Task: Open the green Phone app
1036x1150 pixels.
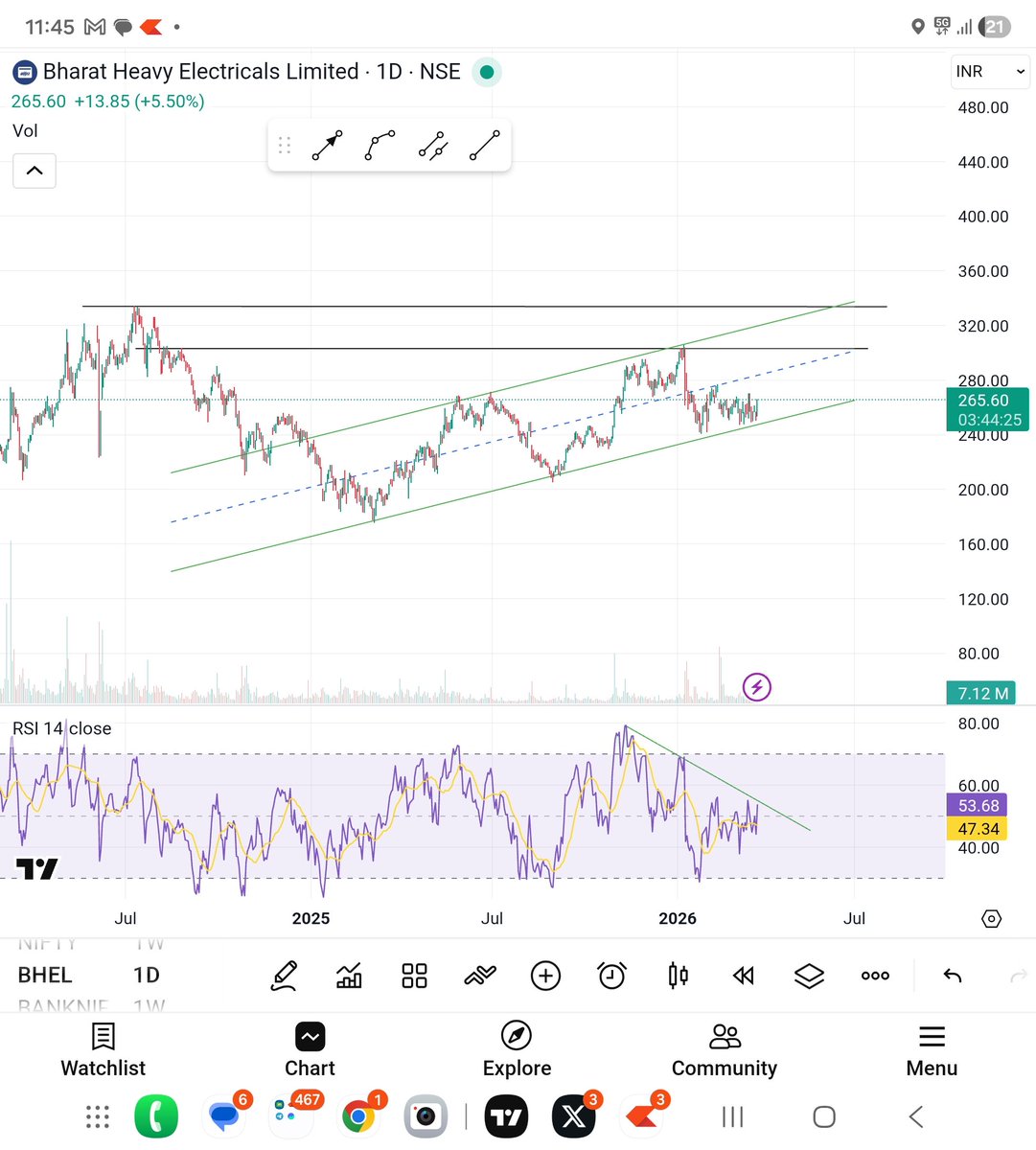Action: click(156, 1116)
